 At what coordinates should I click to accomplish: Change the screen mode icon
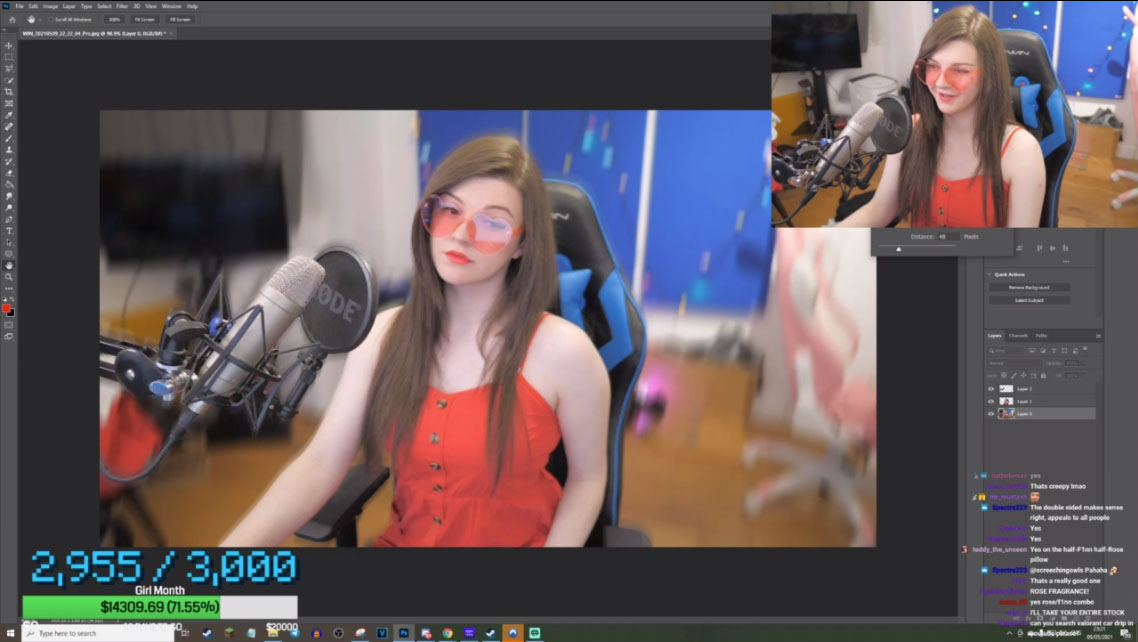click(9, 337)
